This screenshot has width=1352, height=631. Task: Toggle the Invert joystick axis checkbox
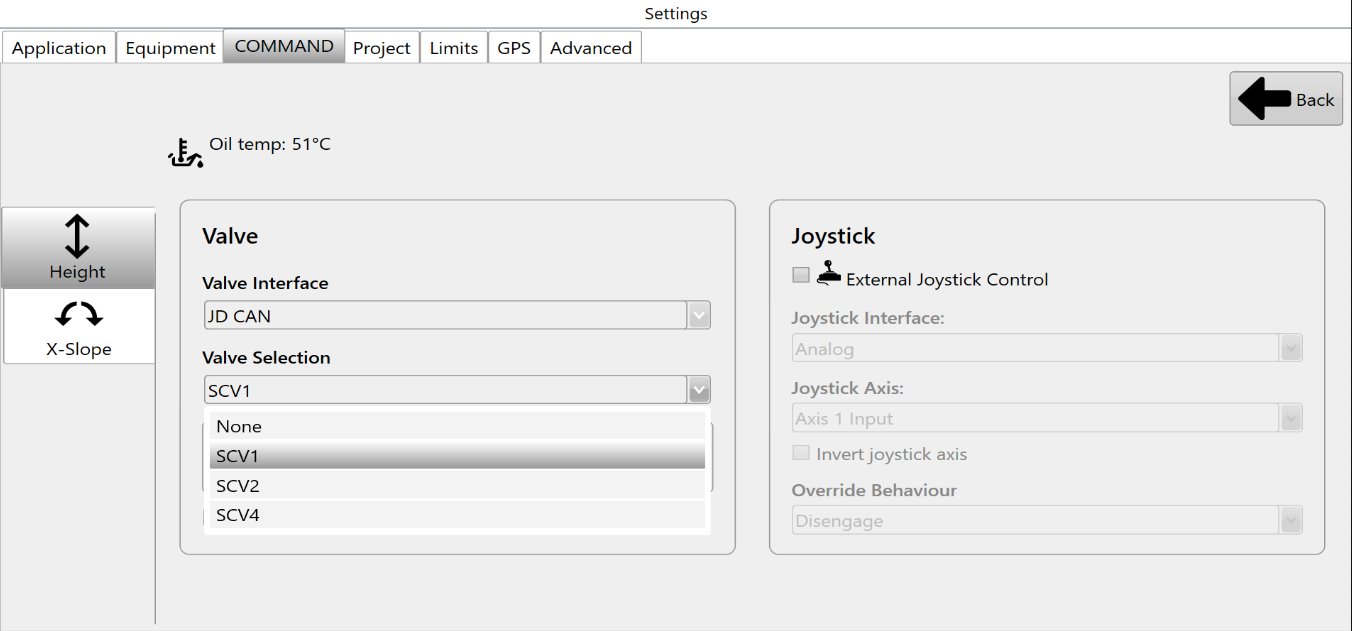tap(800, 453)
